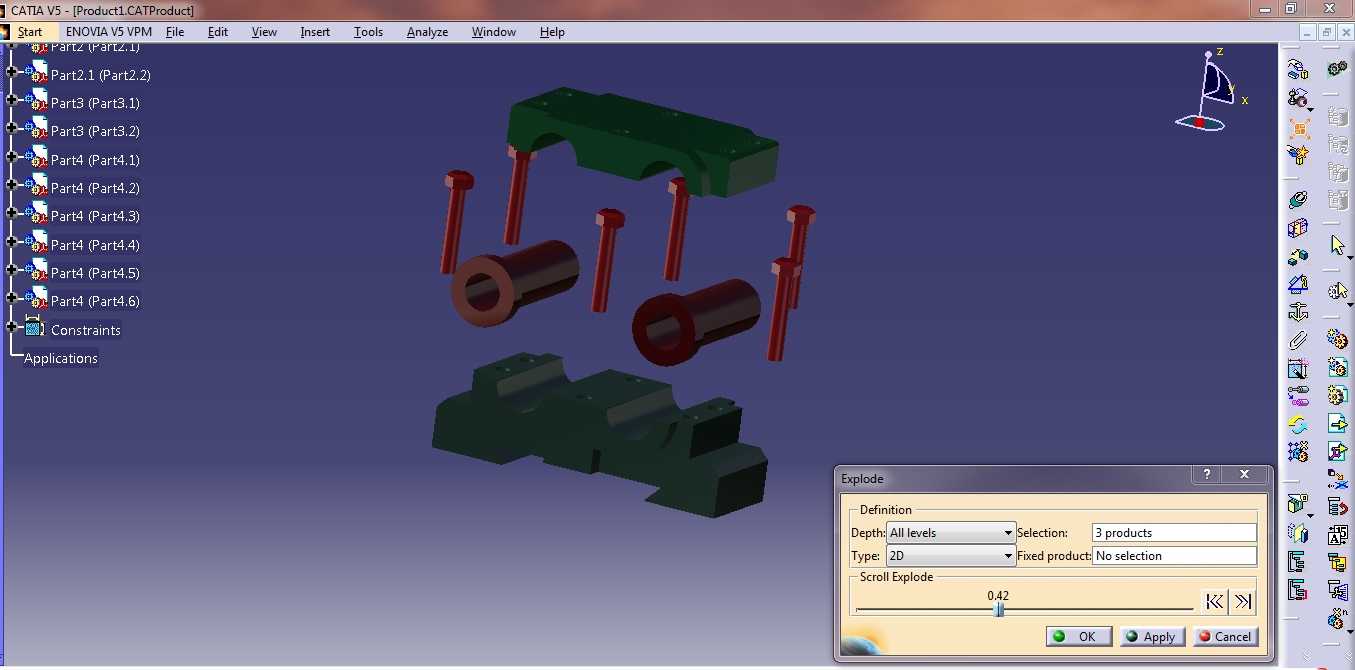
Task: Select the Manipulation tool at top of right toolbar
Action: [1298, 69]
